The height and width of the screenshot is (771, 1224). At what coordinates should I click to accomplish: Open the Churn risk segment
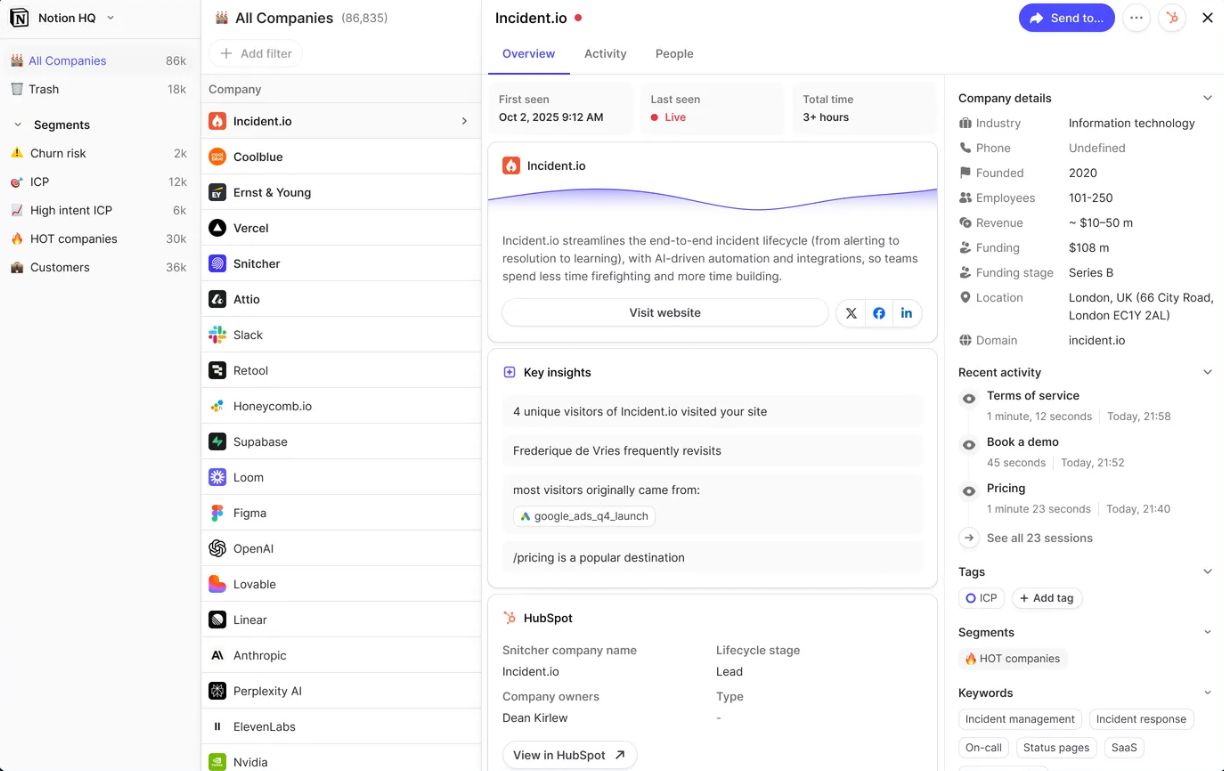98,153
